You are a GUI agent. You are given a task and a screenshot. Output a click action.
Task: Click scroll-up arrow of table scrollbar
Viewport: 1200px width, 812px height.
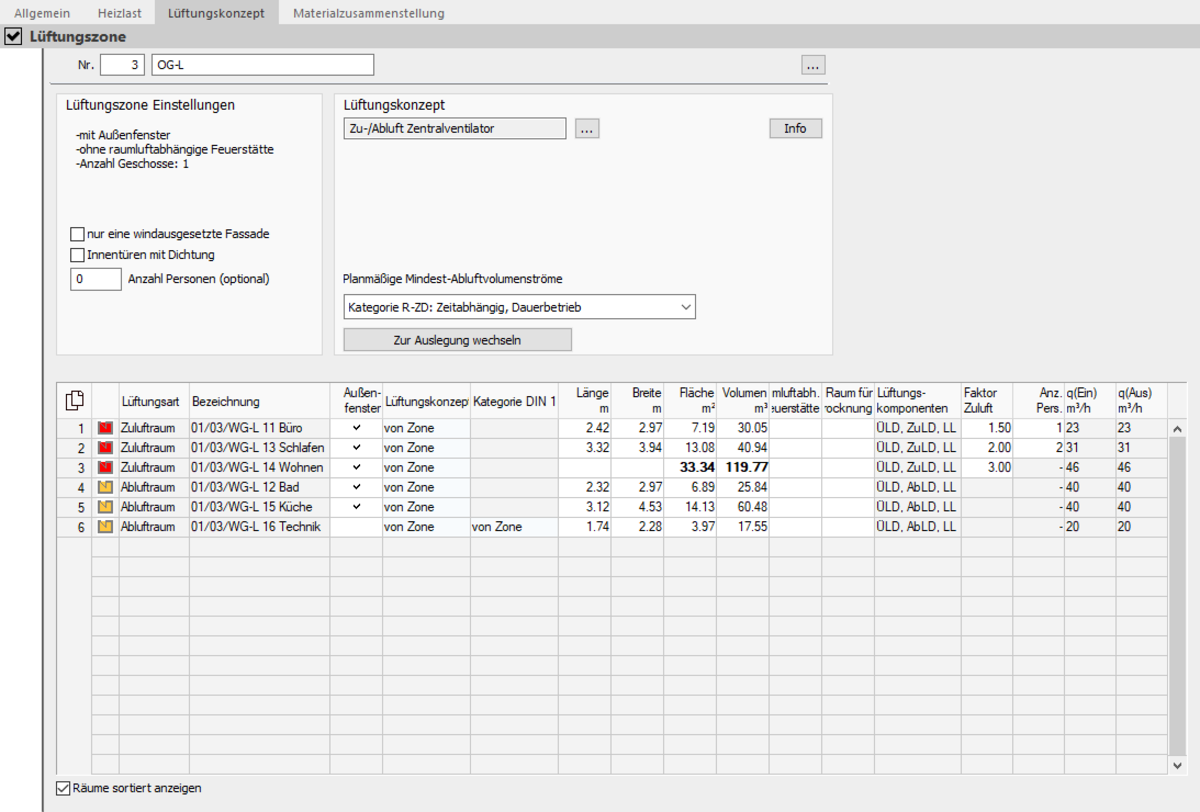point(1177,427)
